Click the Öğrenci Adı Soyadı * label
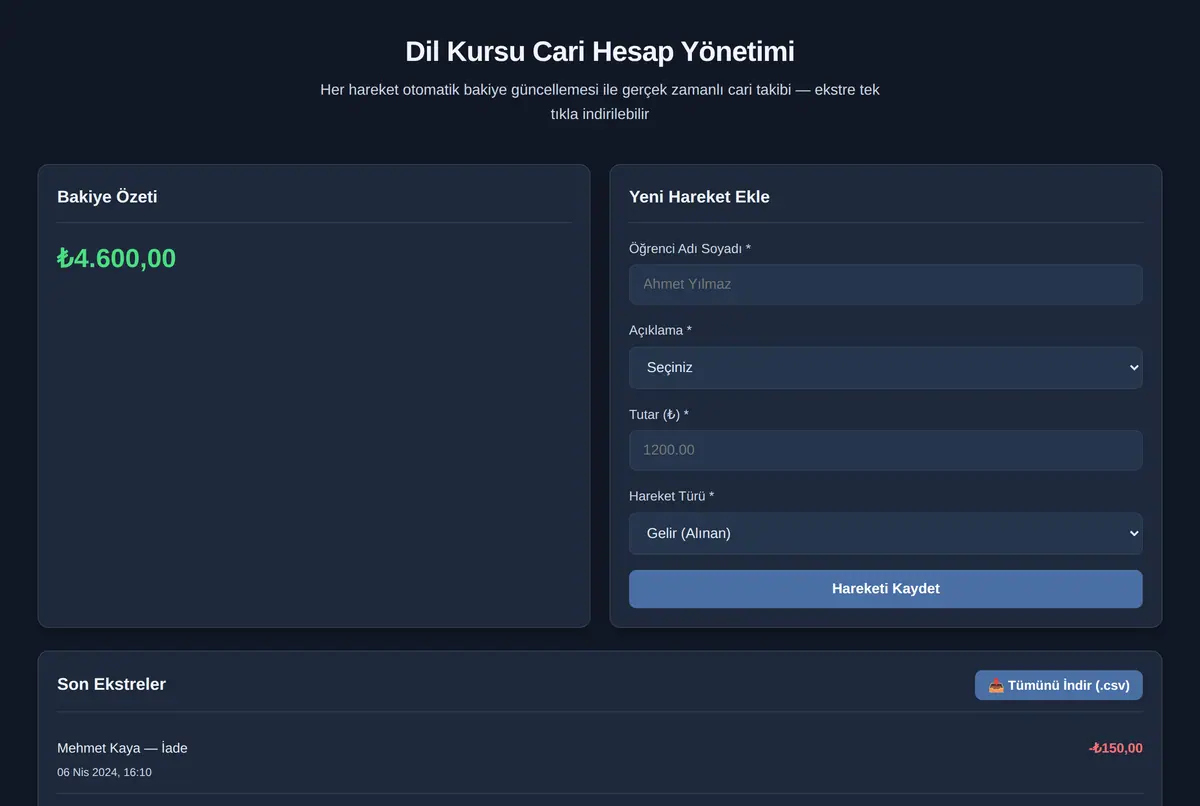The height and width of the screenshot is (806, 1200). coord(689,248)
